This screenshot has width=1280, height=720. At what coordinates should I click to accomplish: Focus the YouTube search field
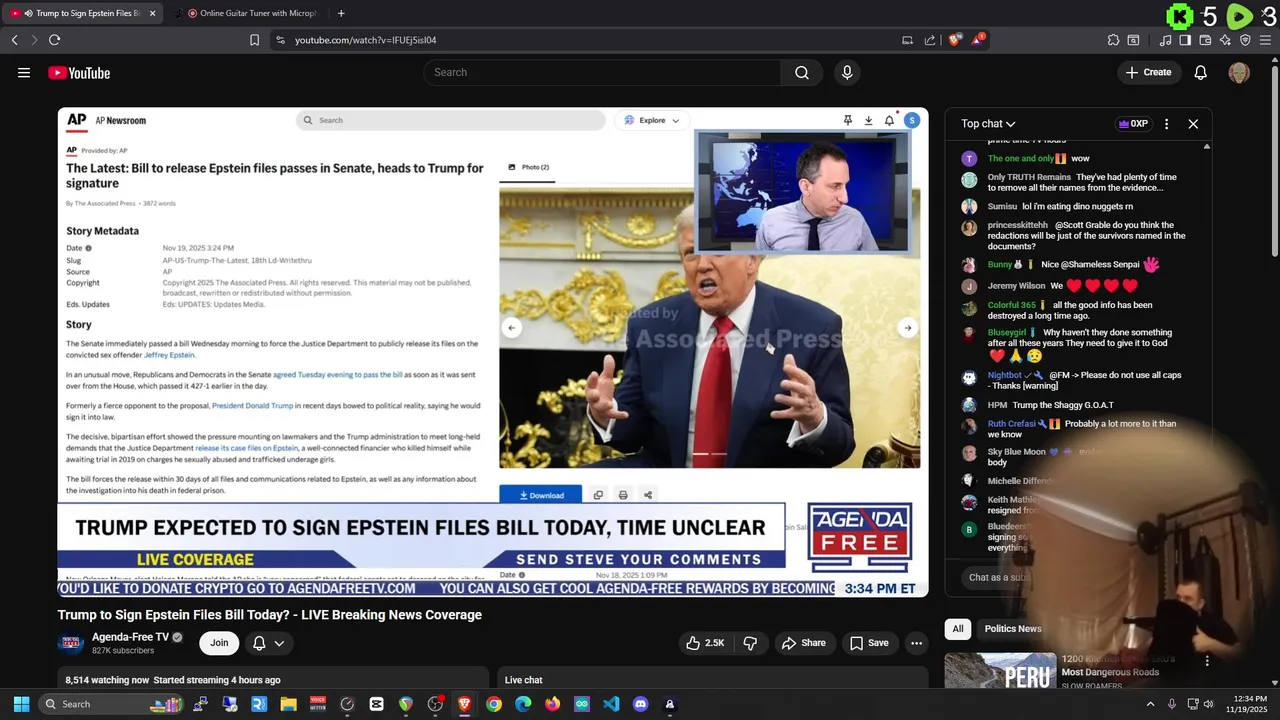[x=602, y=72]
